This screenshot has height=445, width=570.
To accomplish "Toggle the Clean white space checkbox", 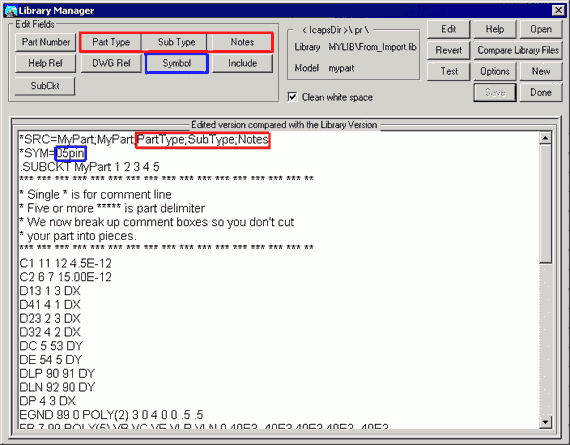I will point(292,97).
